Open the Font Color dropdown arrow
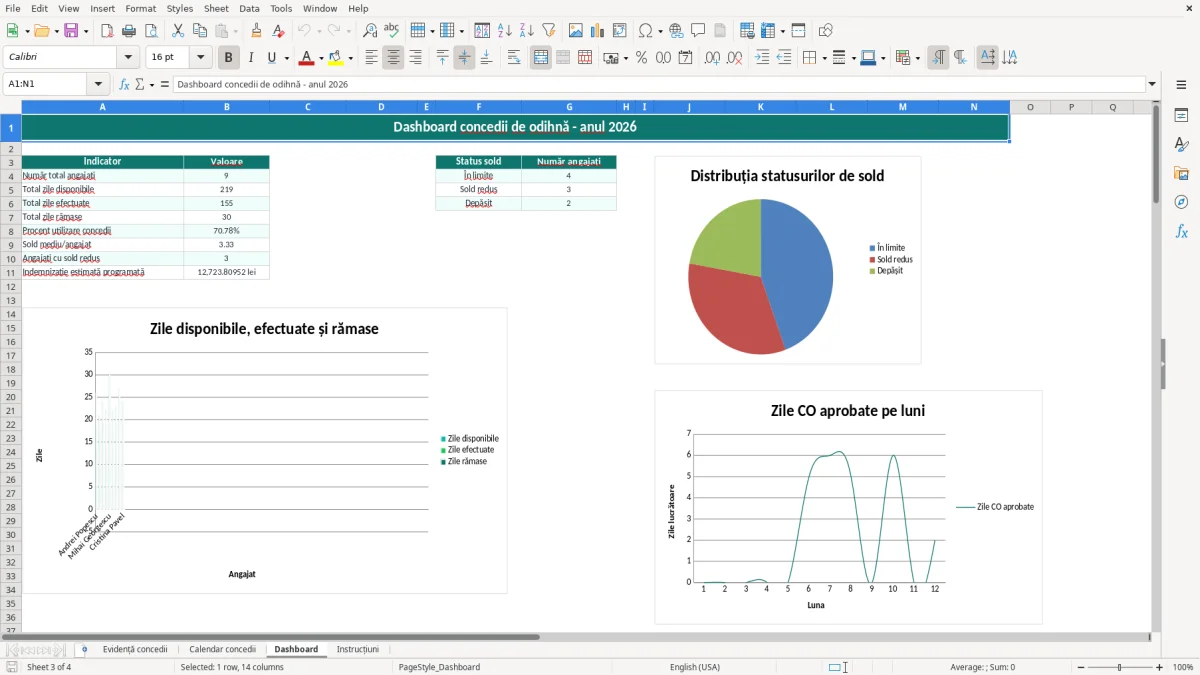1200x675 pixels. [x=321, y=58]
